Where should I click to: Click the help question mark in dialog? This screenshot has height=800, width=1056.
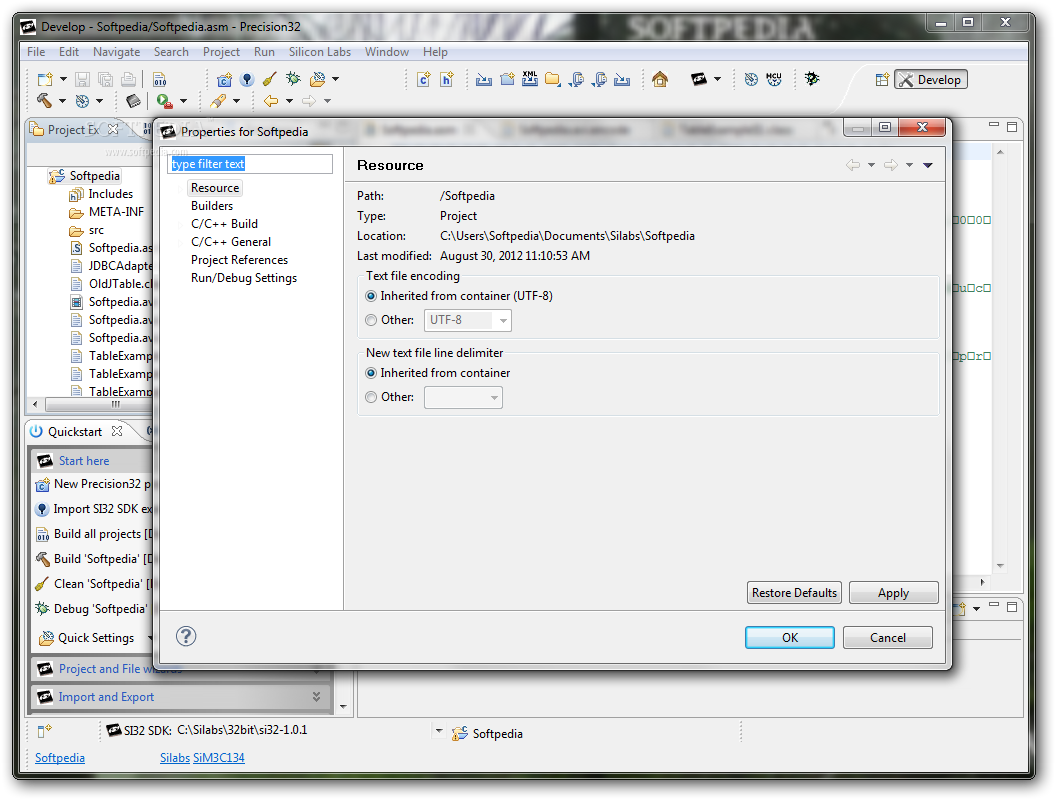pos(186,636)
